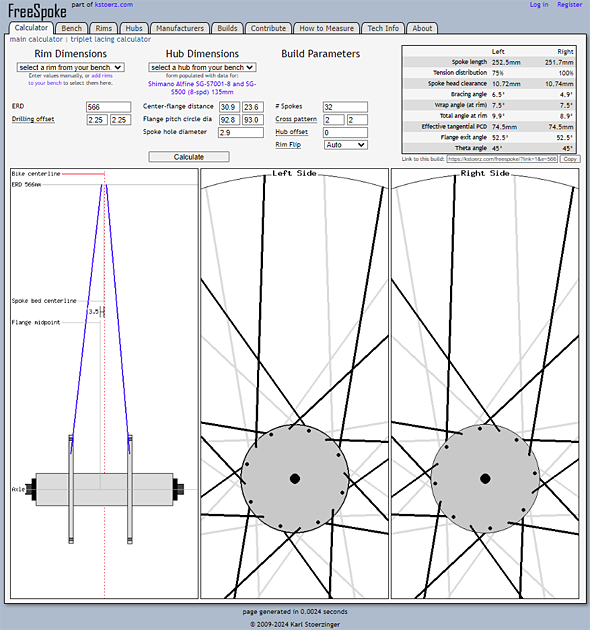This screenshot has width=590, height=630.
Task: Click the ERD 566mm diagram label
Action: pos(26,185)
